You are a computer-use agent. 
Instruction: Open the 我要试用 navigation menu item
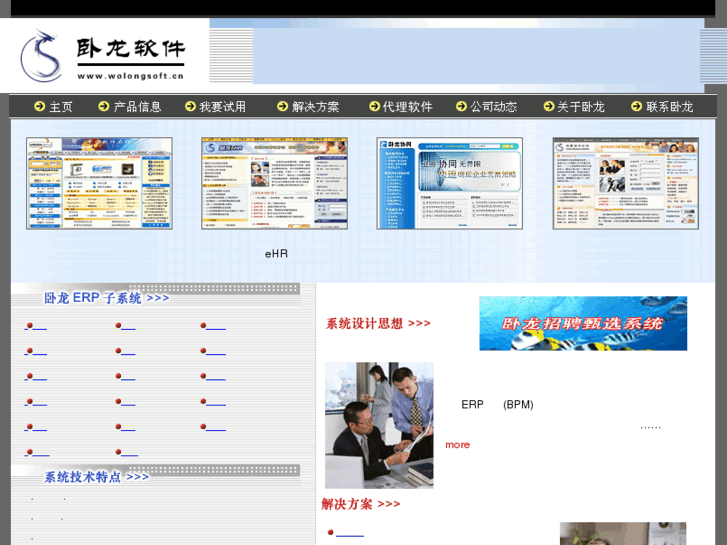tap(223, 107)
